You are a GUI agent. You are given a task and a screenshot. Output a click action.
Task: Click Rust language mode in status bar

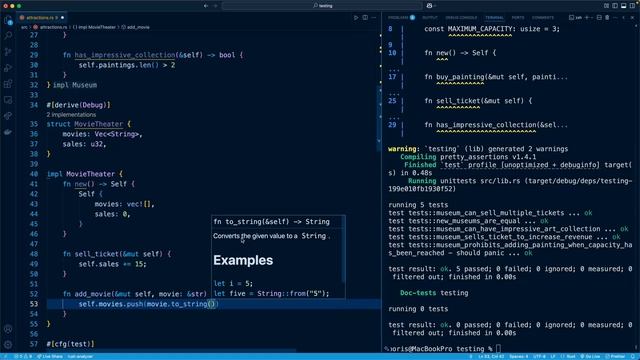tap(569, 356)
